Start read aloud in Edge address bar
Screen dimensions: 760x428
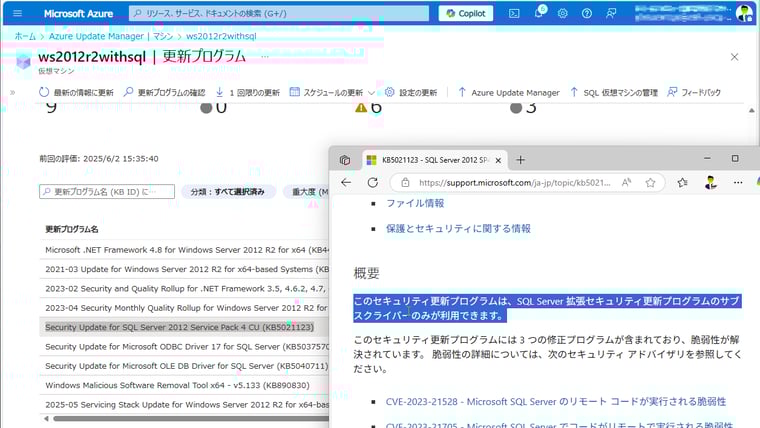[626, 183]
